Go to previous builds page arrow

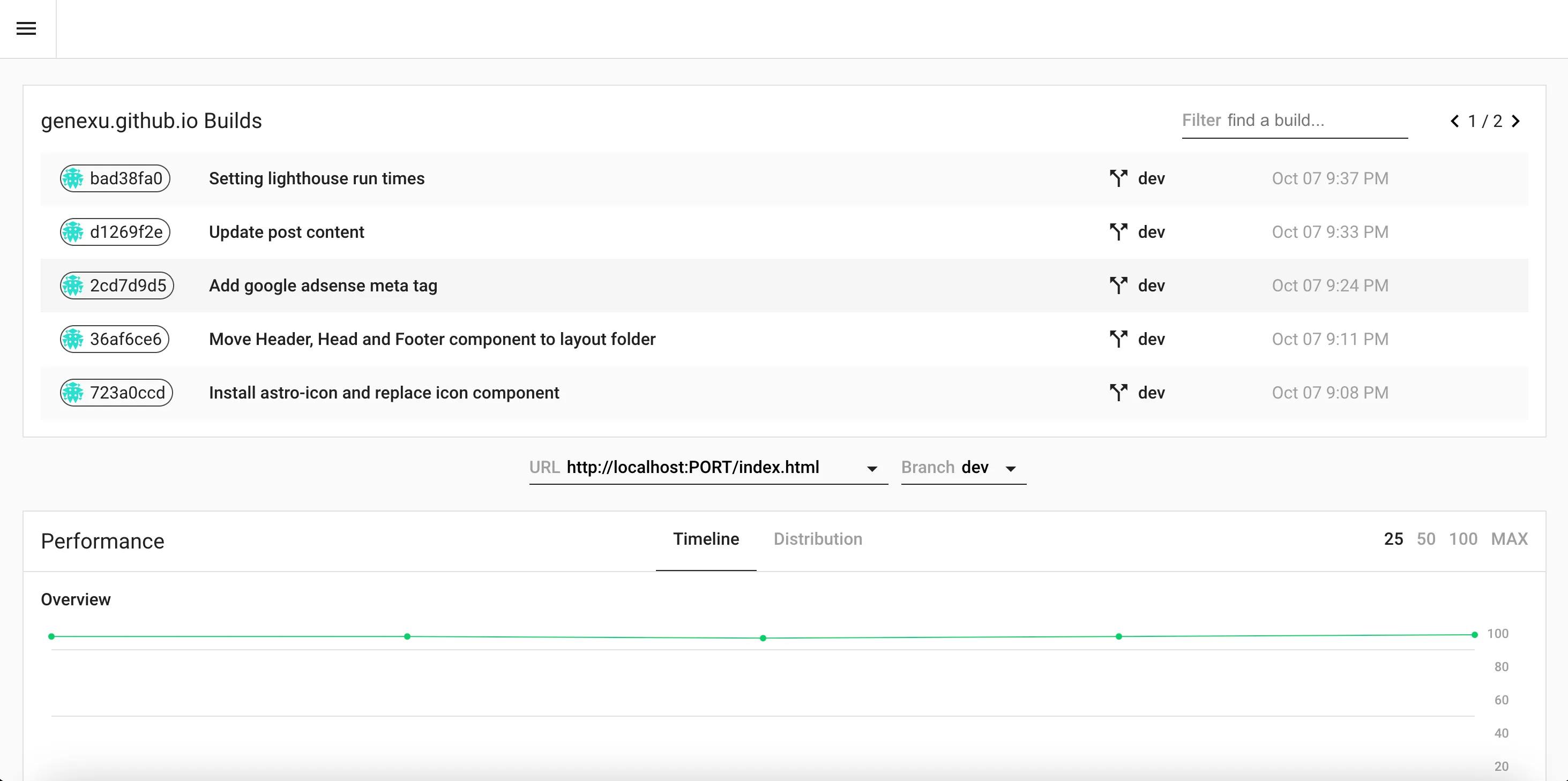(x=1455, y=121)
